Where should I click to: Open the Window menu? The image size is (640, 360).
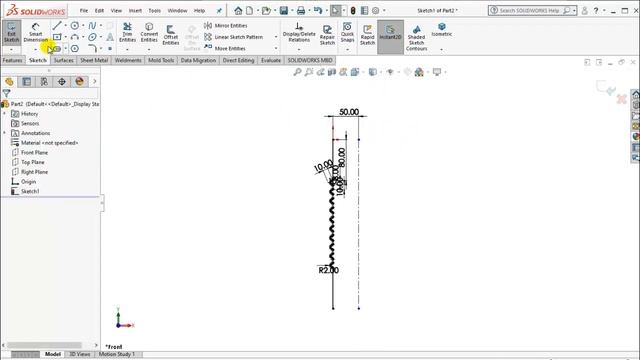(177, 11)
